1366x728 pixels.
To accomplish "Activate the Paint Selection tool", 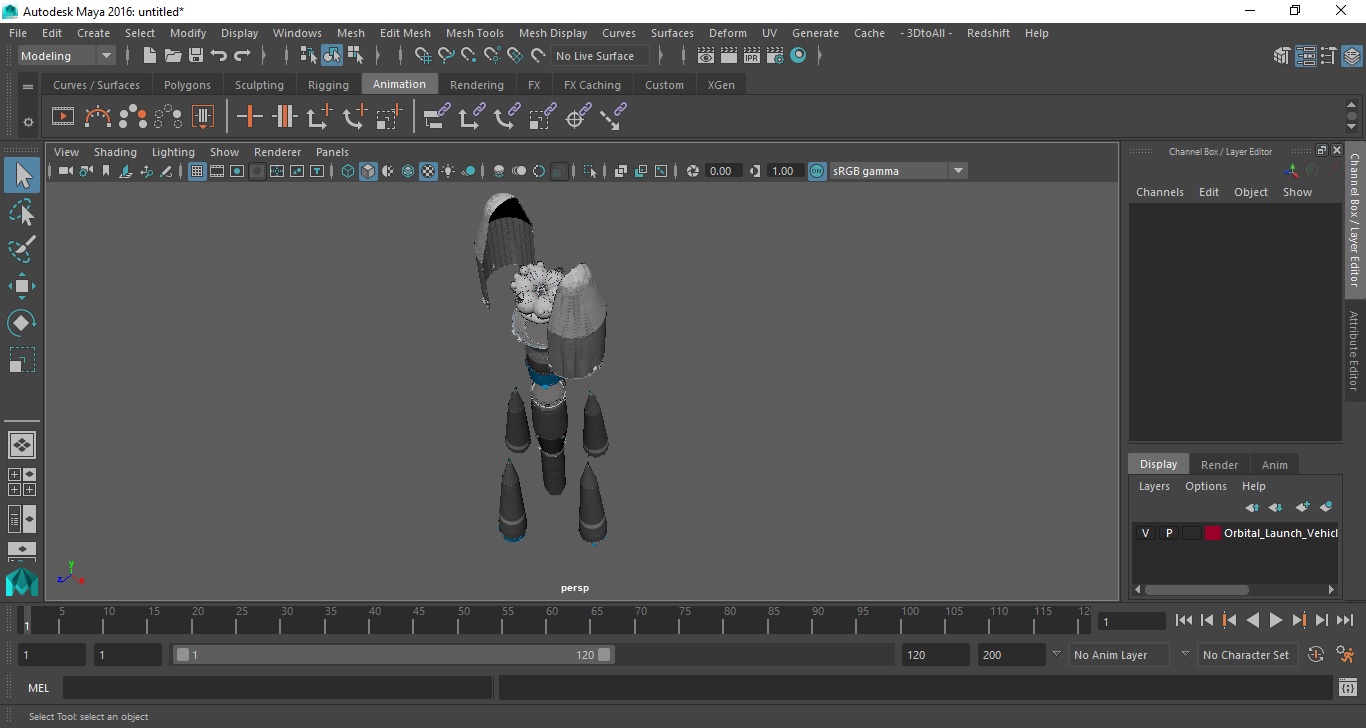I will coord(22,249).
